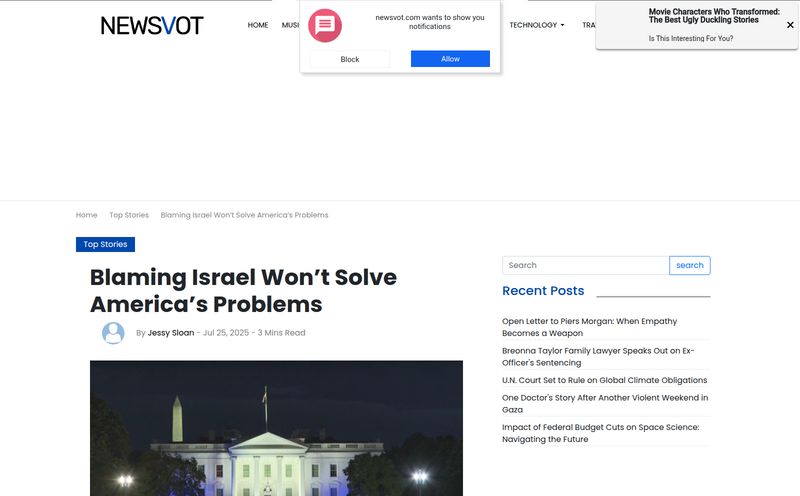Open One Doctor's Story Gaza post
Screen dimensions: 800x496
click(604, 403)
